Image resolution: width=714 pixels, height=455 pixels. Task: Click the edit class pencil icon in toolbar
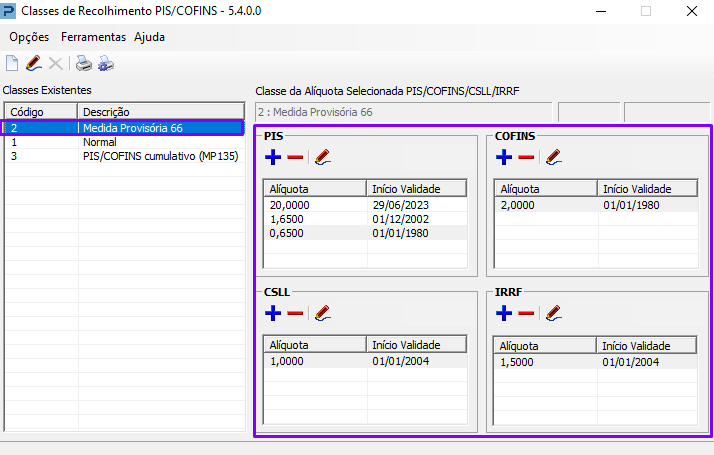pos(34,63)
